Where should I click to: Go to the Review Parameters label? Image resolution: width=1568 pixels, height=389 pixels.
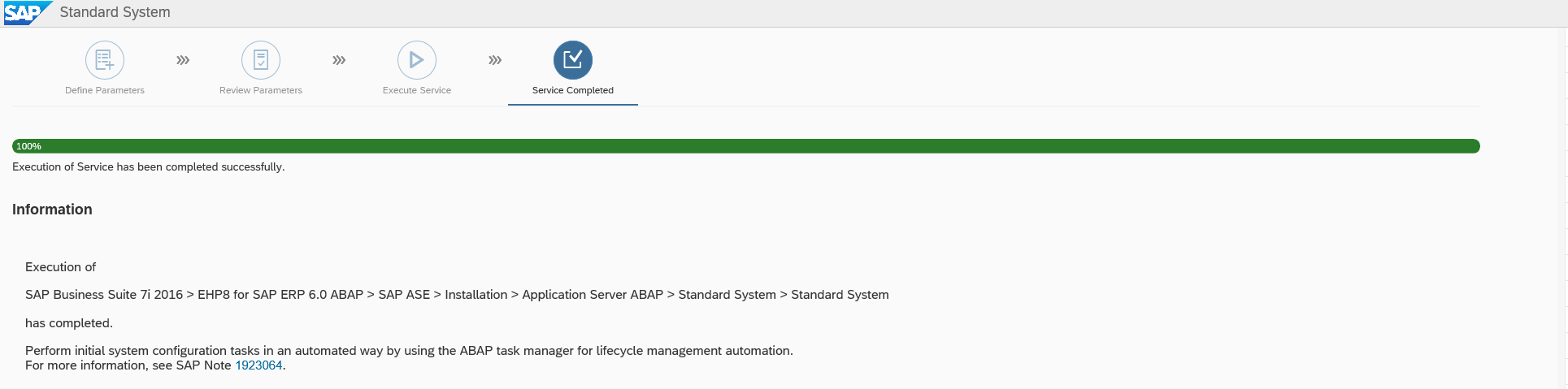point(261,90)
